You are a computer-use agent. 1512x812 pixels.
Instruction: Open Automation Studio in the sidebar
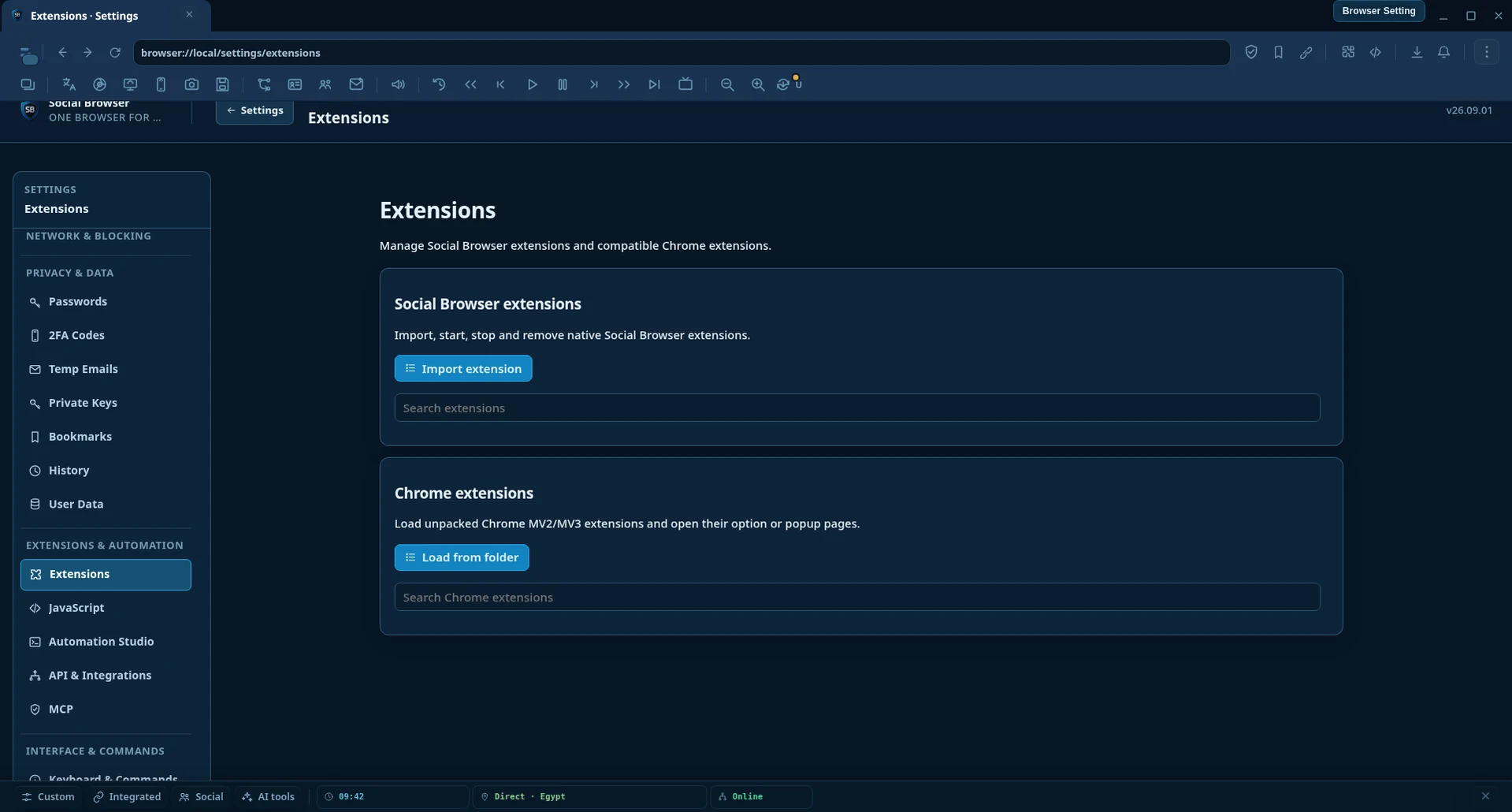click(106, 642)
